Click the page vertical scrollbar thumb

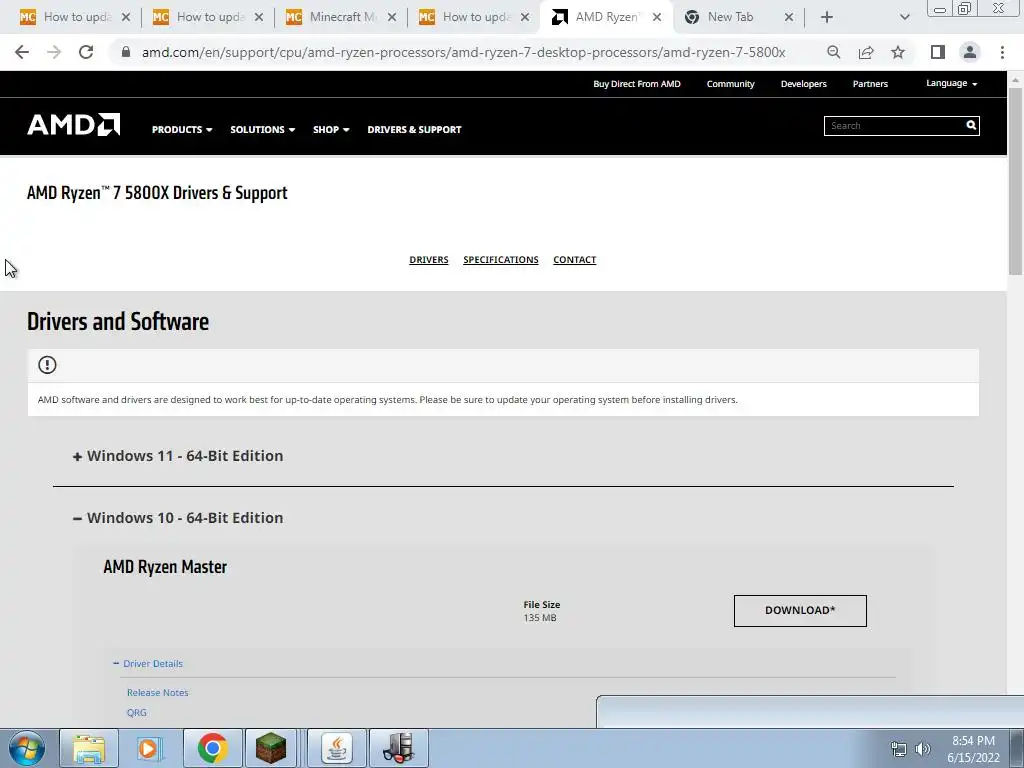[x=1015, y=180]
